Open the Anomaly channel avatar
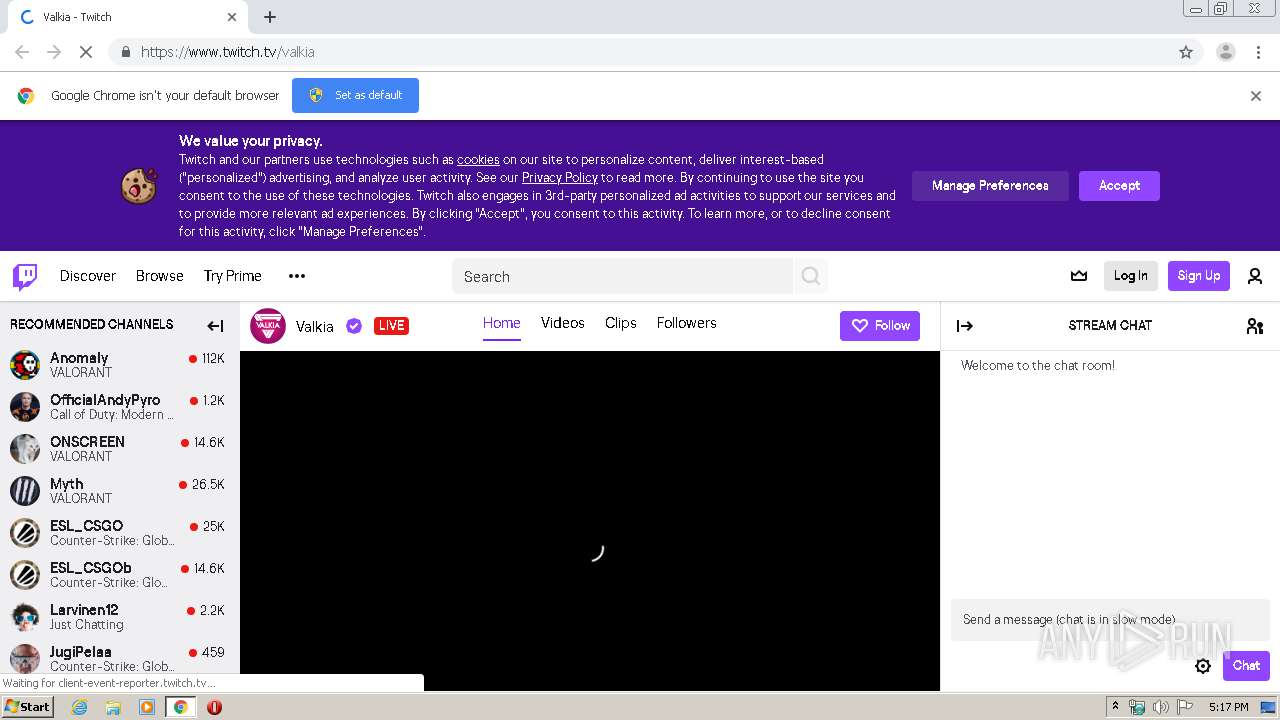Viewport: 1280px width, 720px height. click(x=25, y=365)
